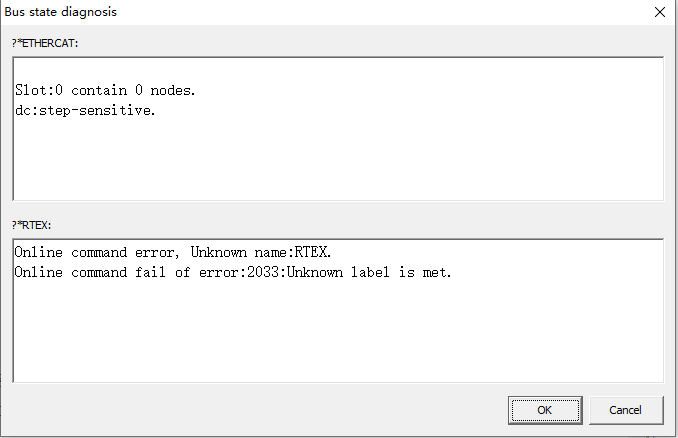This screenshot has height=438, width=678.
Task: Click the word 'nodes.' in ETHERCAT output
Action: (x=173, y=90)
